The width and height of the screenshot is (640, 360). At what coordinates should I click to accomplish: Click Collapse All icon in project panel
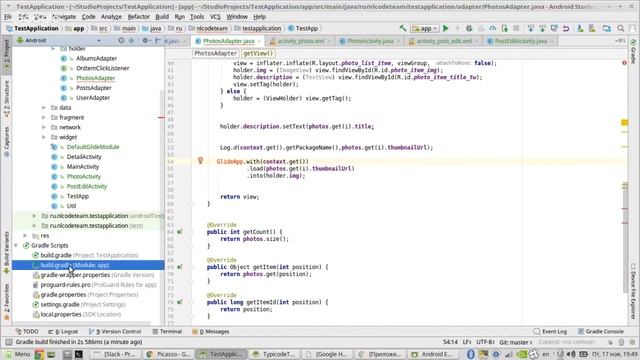point(131,40)
